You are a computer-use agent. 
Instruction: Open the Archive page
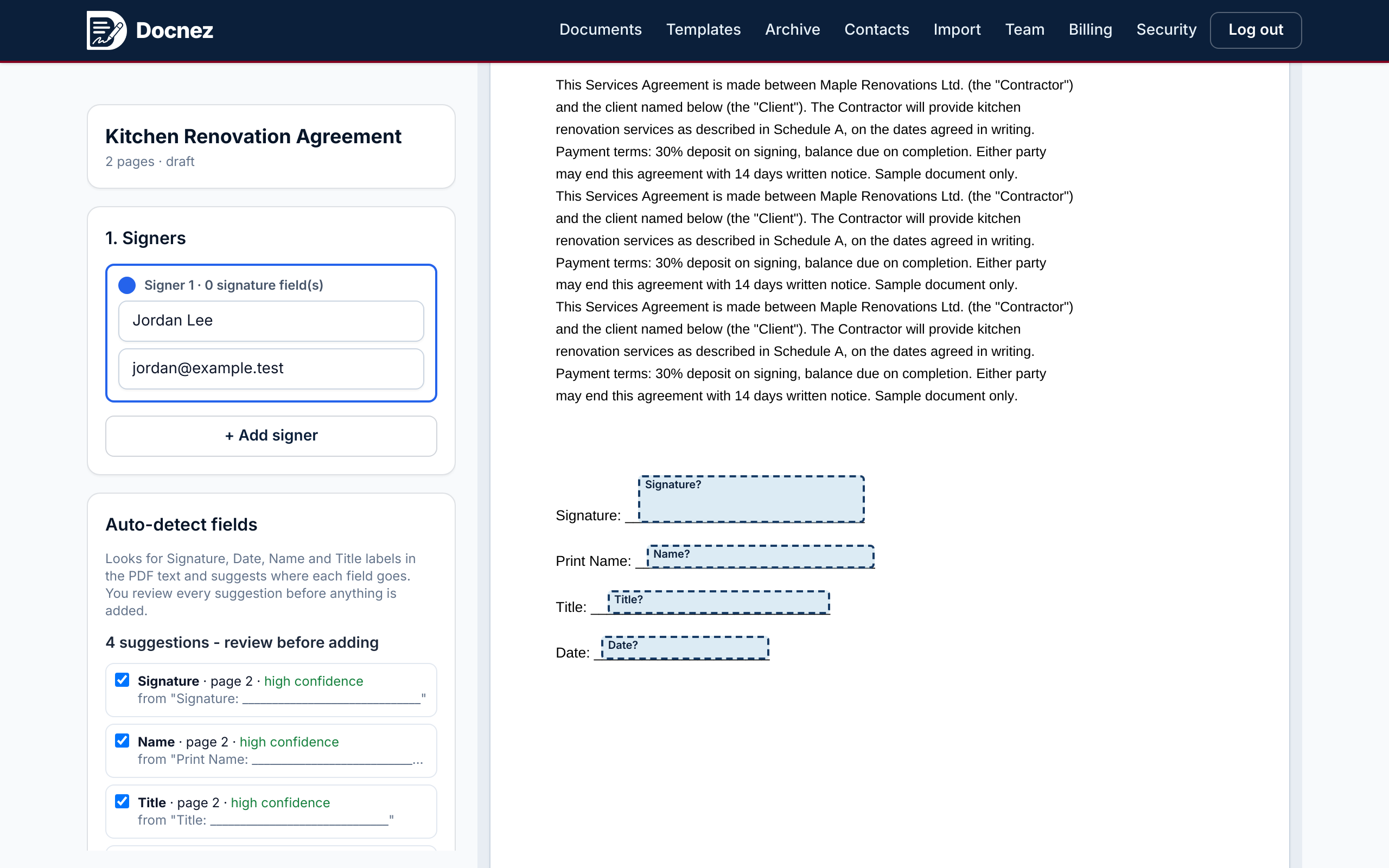tap(792, 30)
